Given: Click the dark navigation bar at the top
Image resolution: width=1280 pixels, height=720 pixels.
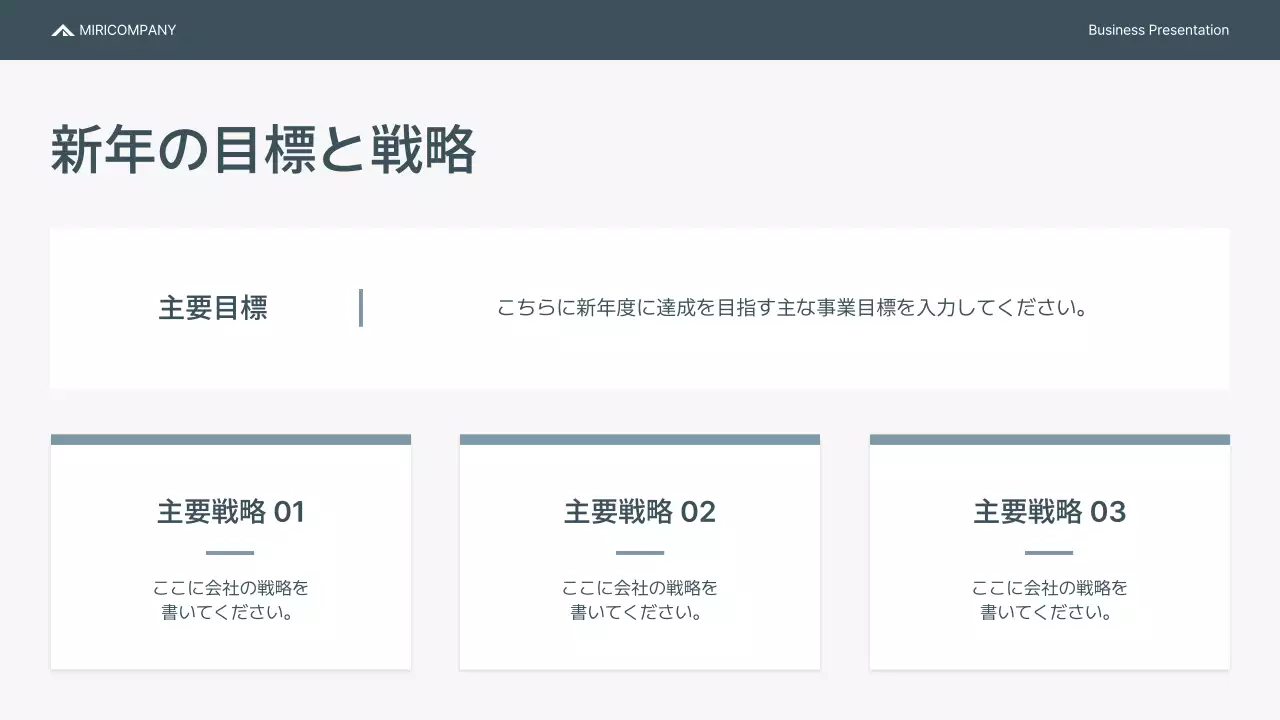Looking at the screenshot, I should [x=640, y=29].
